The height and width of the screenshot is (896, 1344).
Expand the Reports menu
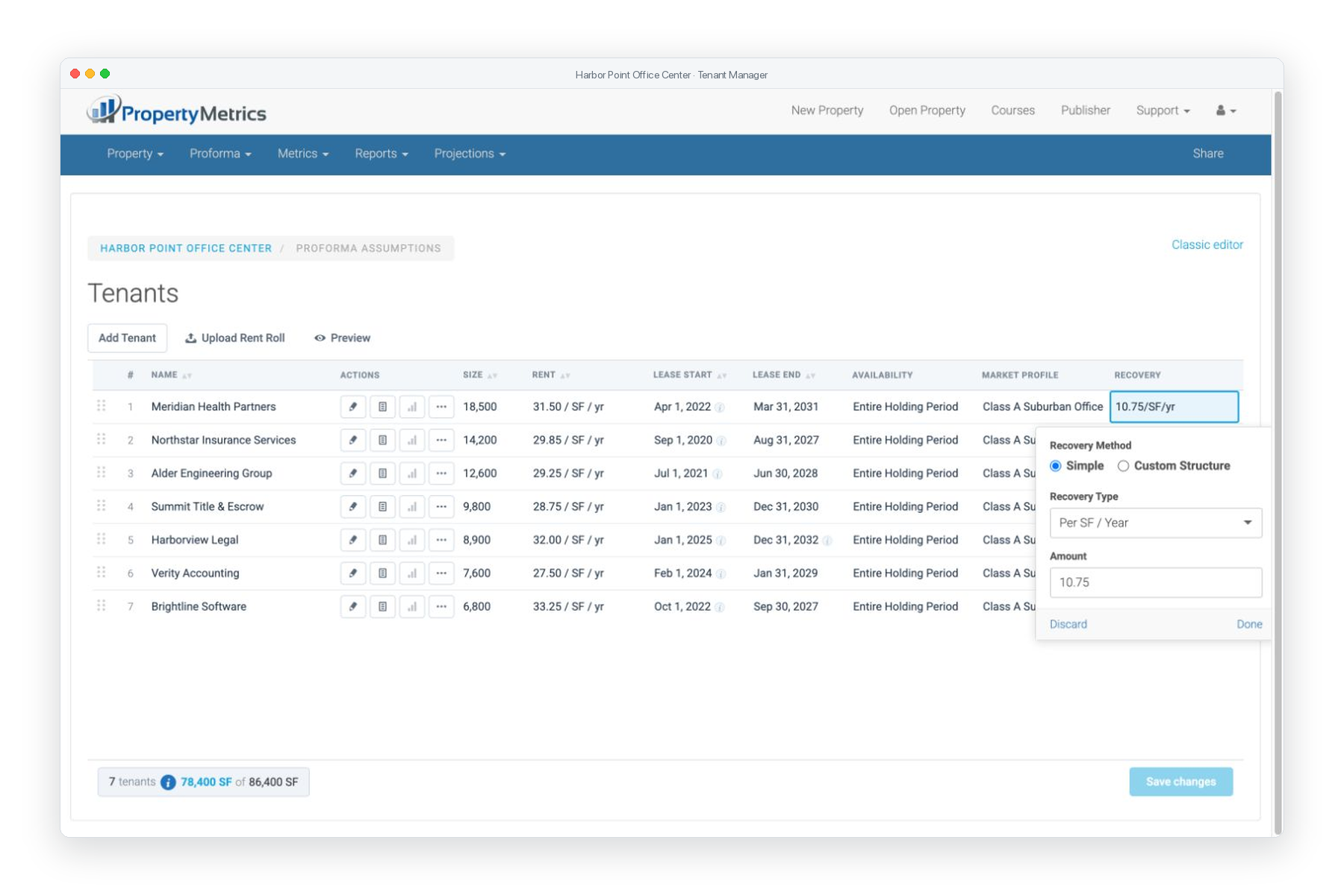pos(382,154)
